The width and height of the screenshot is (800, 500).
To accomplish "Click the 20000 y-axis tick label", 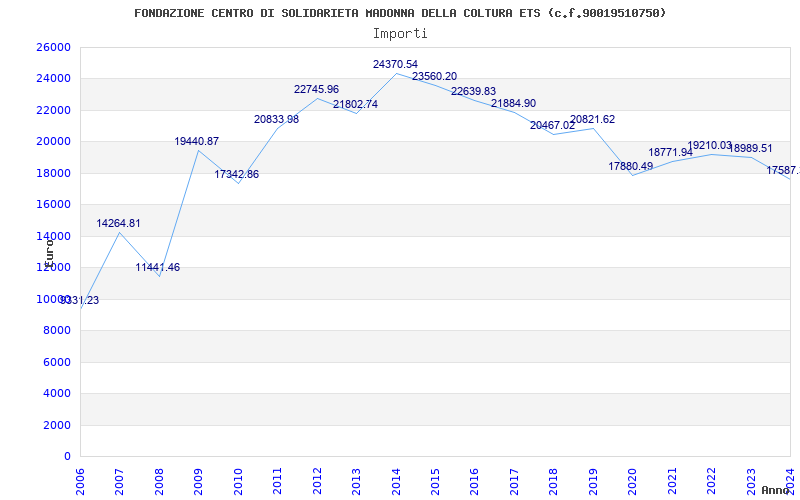I will 54,142.
